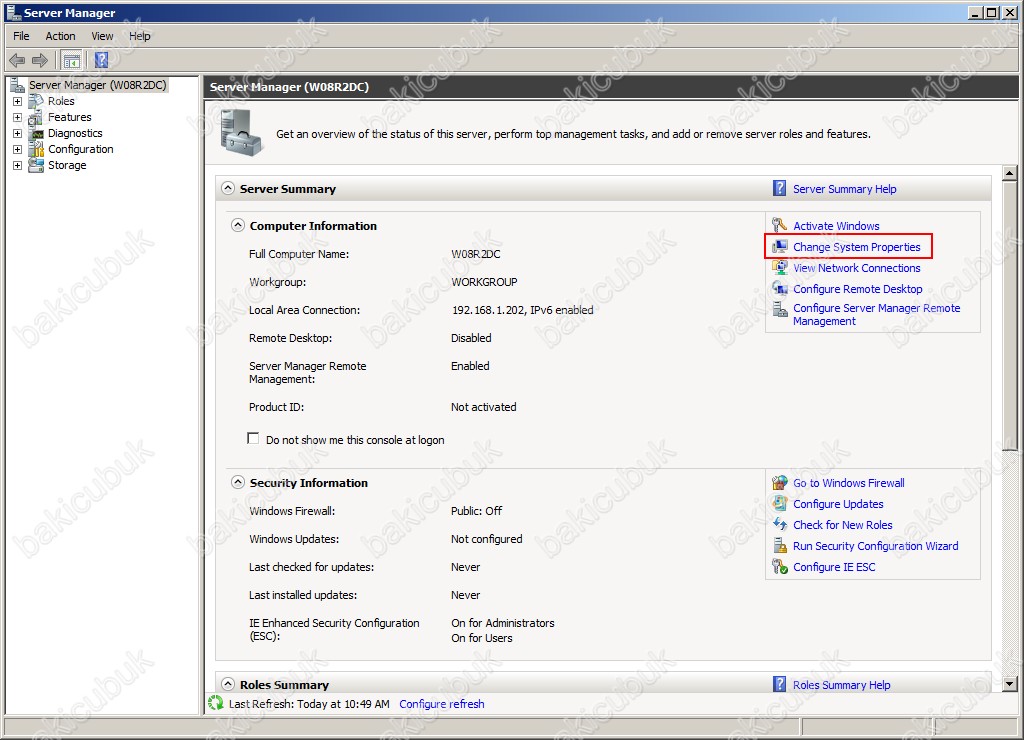1024x740 pixels.
Task: Click the Back arrow toolbar icon
Action: (x=17, y=61)
